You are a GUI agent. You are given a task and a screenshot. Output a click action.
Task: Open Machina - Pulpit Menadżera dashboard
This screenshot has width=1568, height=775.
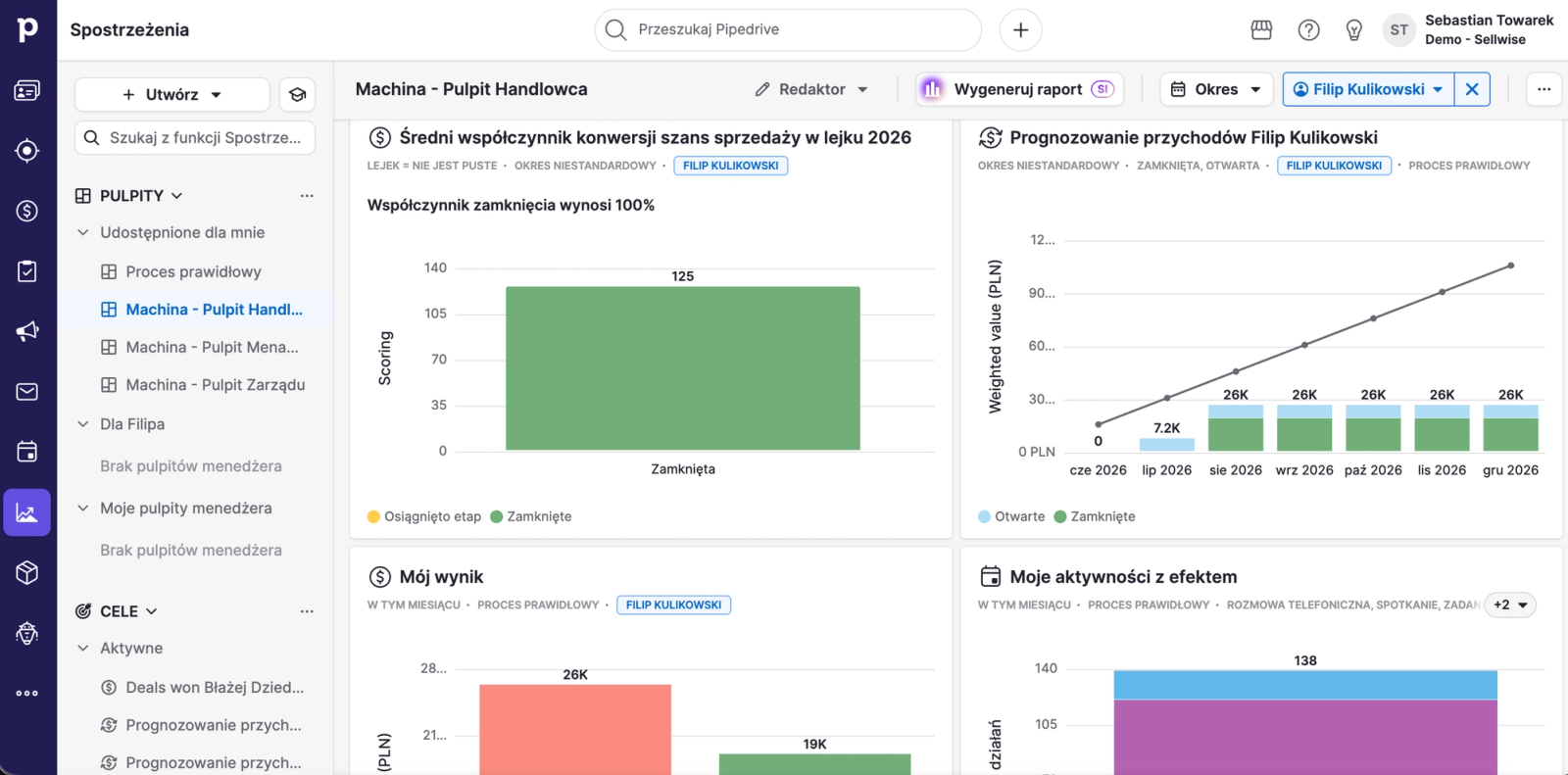click(200, 348)
